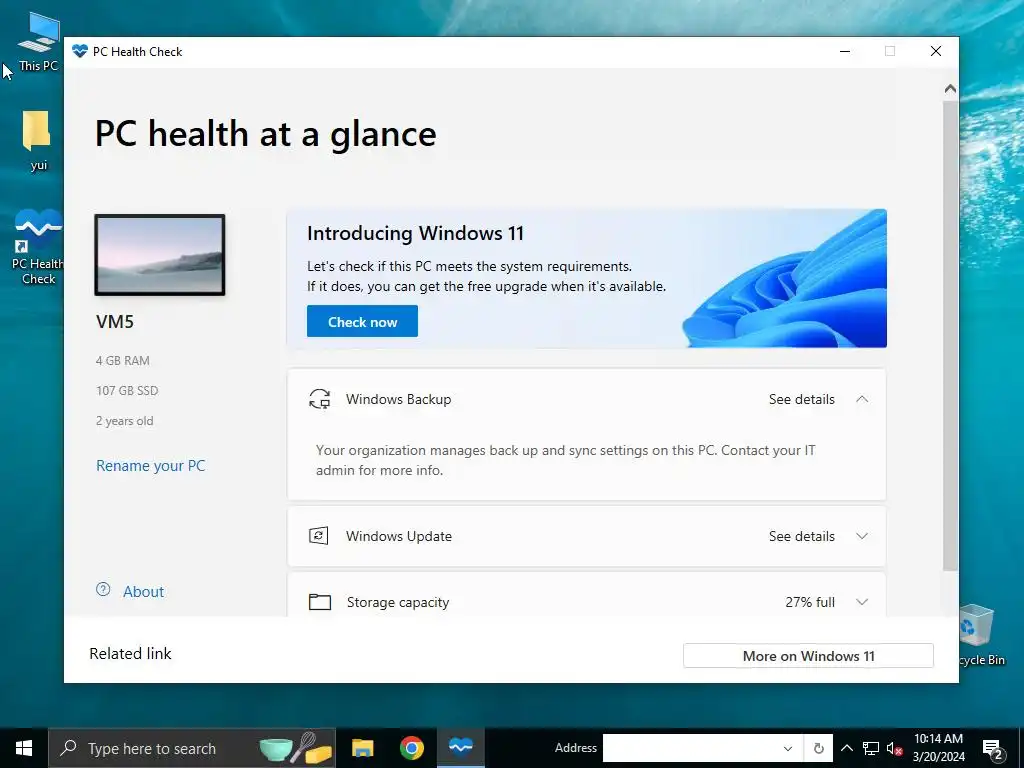Click the Windows Update refresh icon
Image resolution: width=1024 pixels, height=768 pixels.
(x=319, y=536)
